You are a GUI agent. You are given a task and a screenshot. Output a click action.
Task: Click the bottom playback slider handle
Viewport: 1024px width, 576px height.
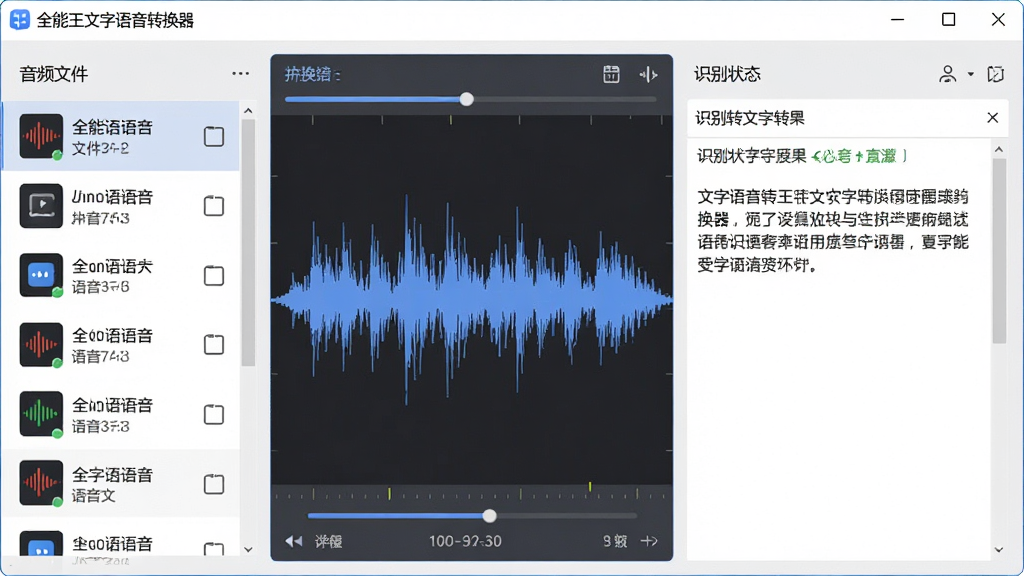(489, 516)
